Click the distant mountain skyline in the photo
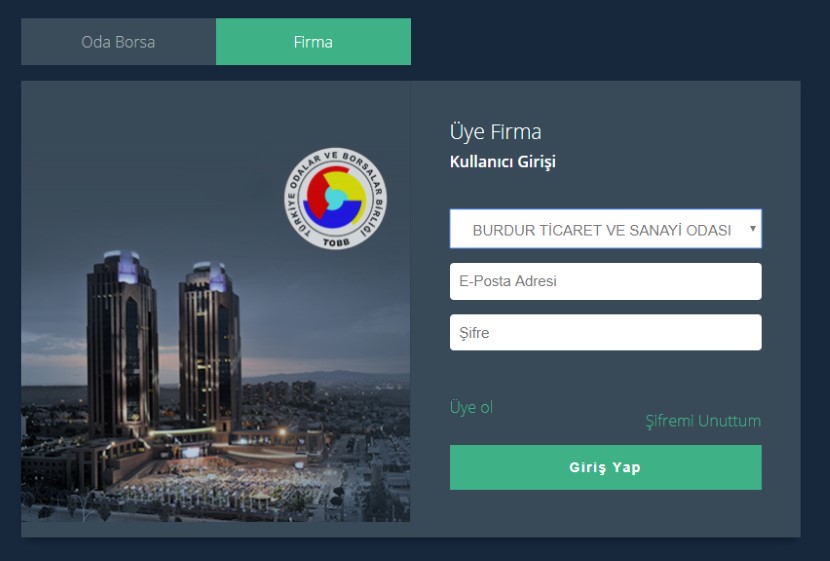This screenshot has width=830, height=561. coord(328,377)
